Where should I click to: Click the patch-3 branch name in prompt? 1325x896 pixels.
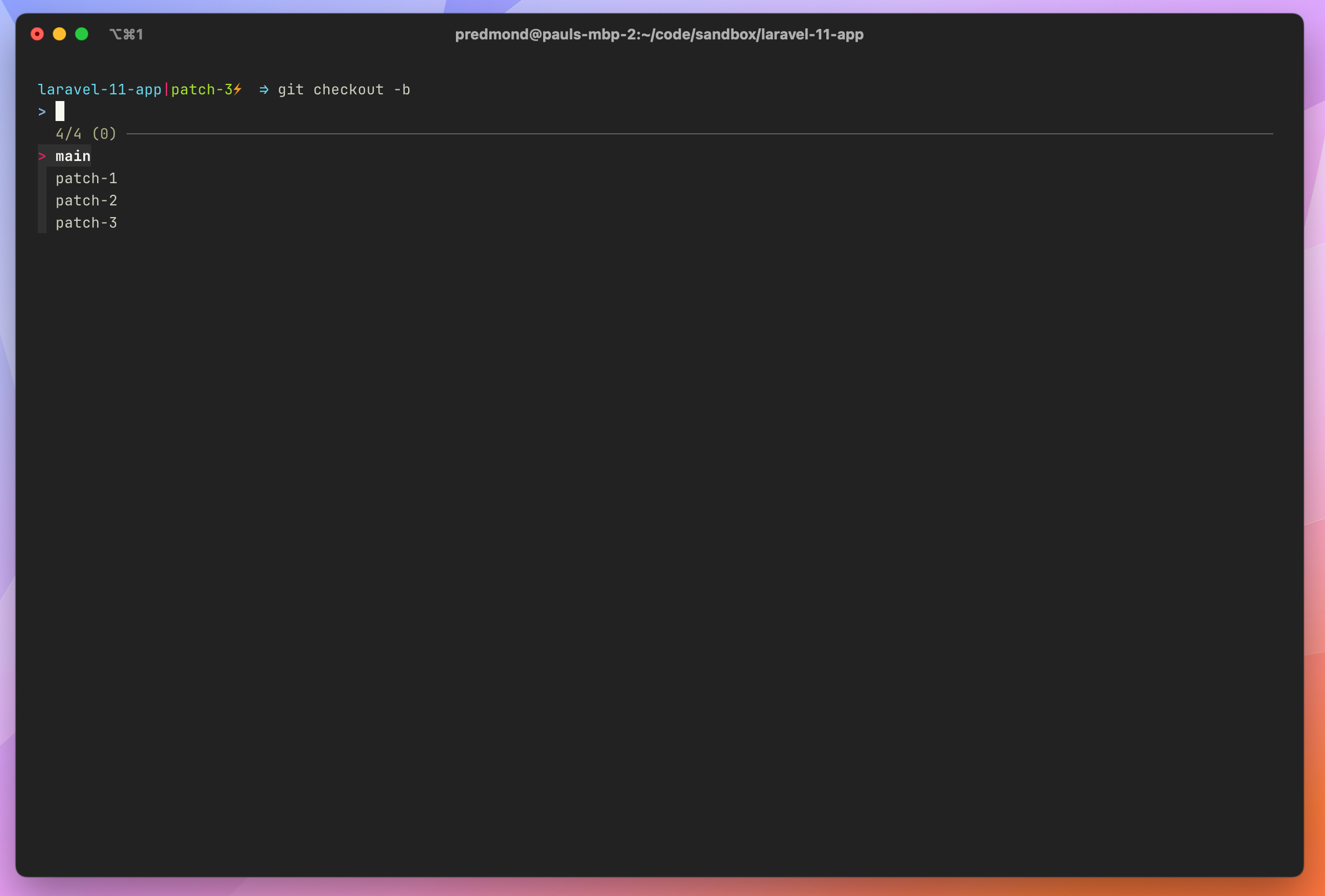[202, 89]
